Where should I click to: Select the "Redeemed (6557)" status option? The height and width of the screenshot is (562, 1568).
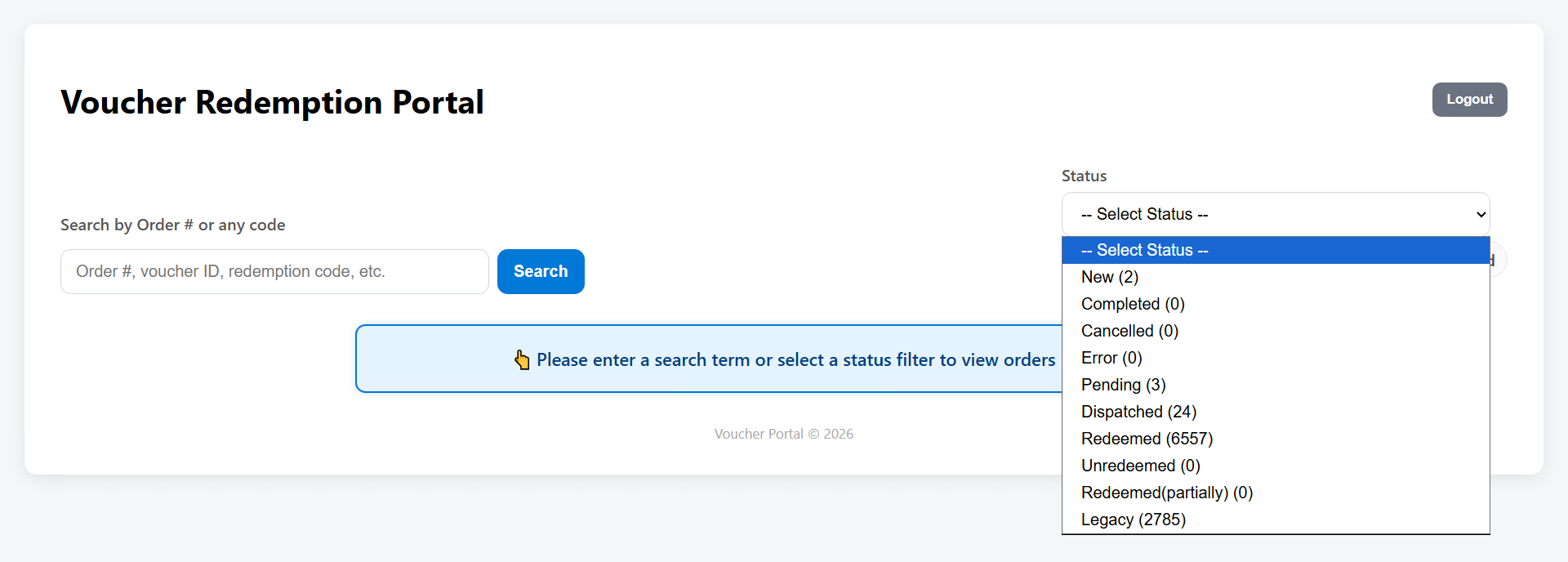tap(1147, 439)
